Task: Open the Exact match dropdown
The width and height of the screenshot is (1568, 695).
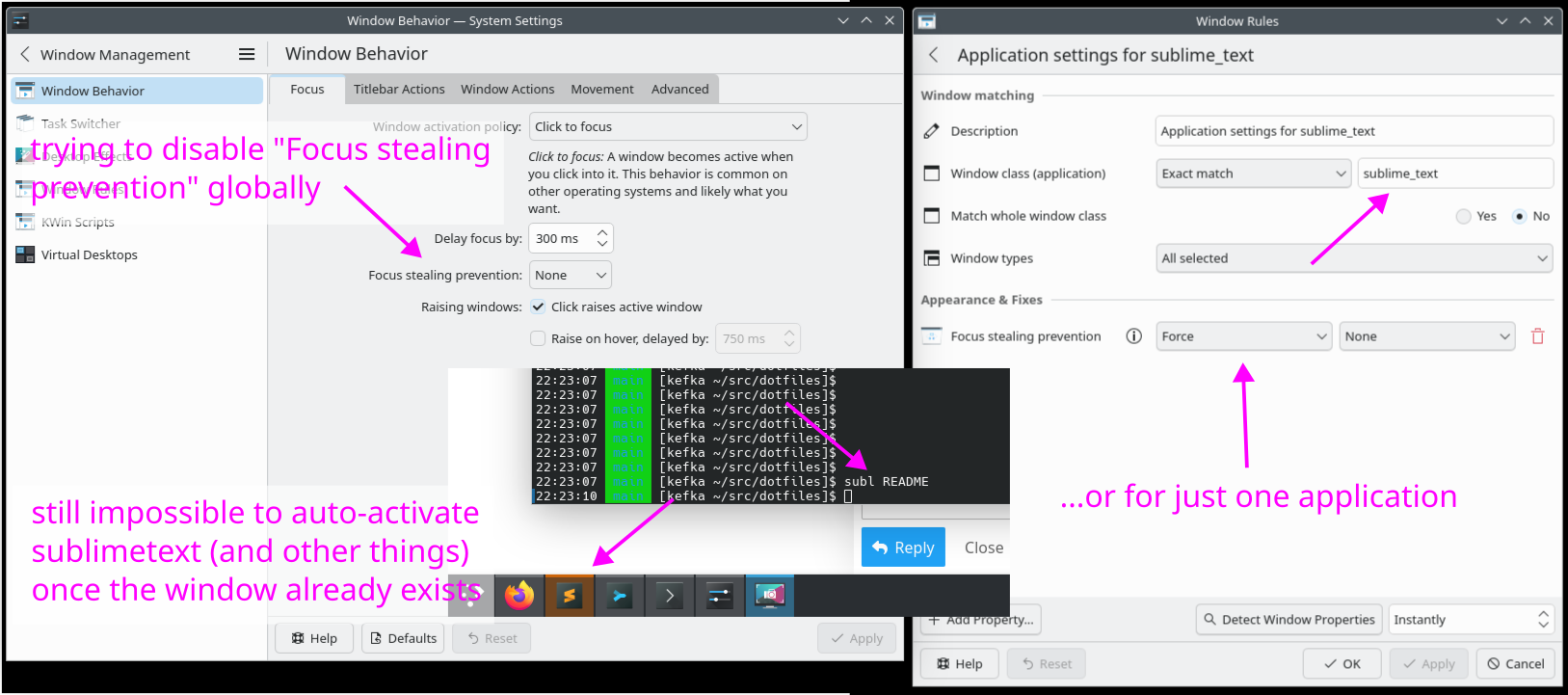Action: point(1253,174)
